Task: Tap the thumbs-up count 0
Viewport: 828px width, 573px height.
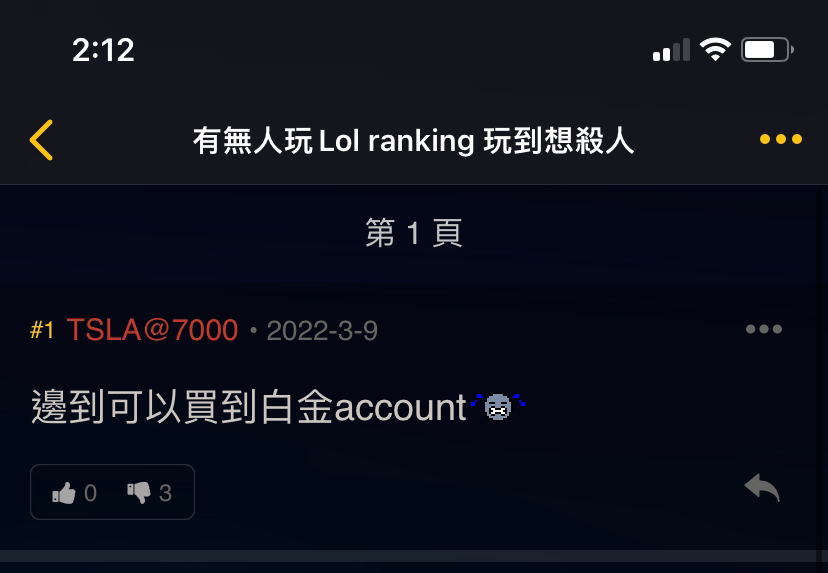Action: [x=90, y=493]
